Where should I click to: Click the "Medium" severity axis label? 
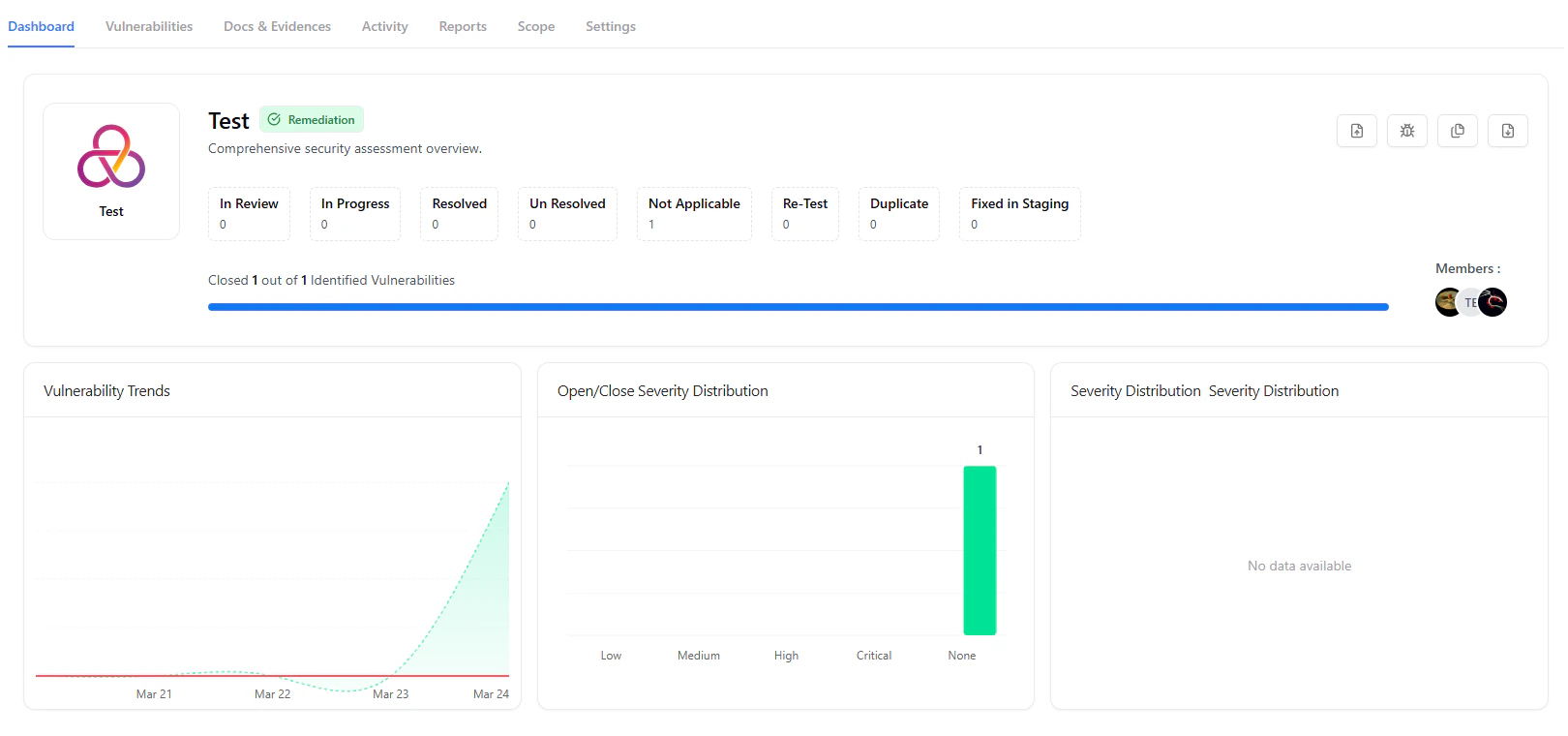[x=699, y=656]
